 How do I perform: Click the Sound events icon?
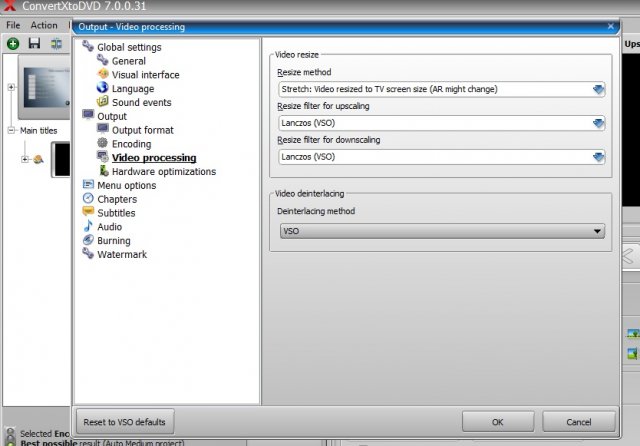click(x=103, y=103)
